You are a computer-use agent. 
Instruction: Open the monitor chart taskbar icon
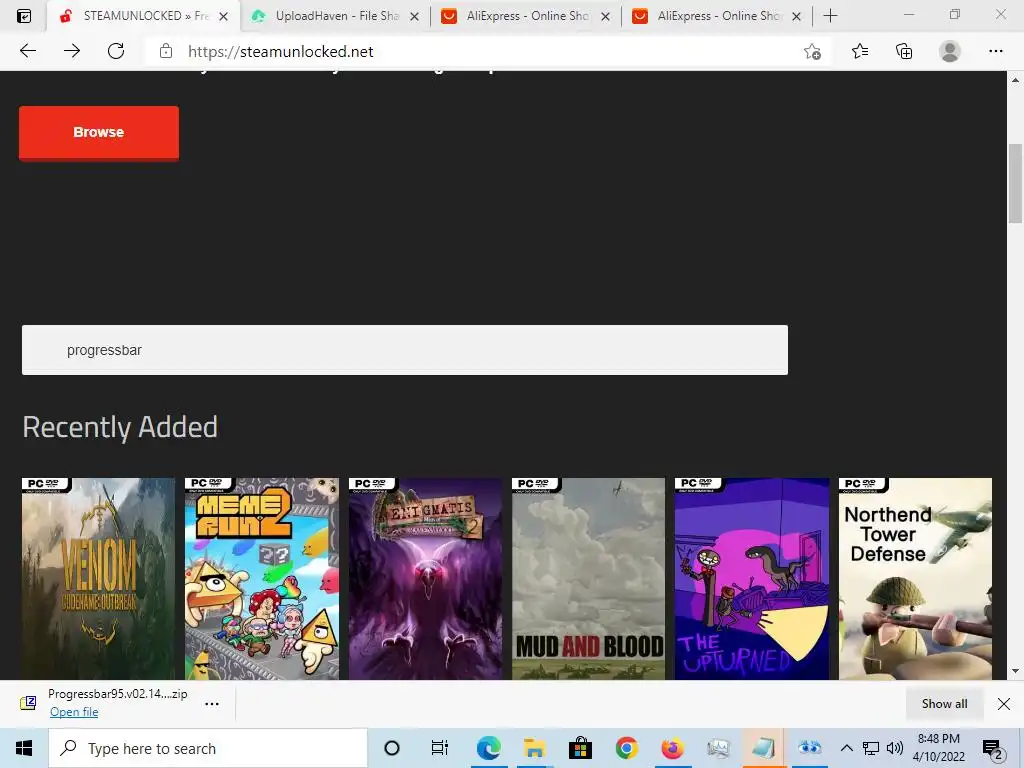click(x=718, y=748)
